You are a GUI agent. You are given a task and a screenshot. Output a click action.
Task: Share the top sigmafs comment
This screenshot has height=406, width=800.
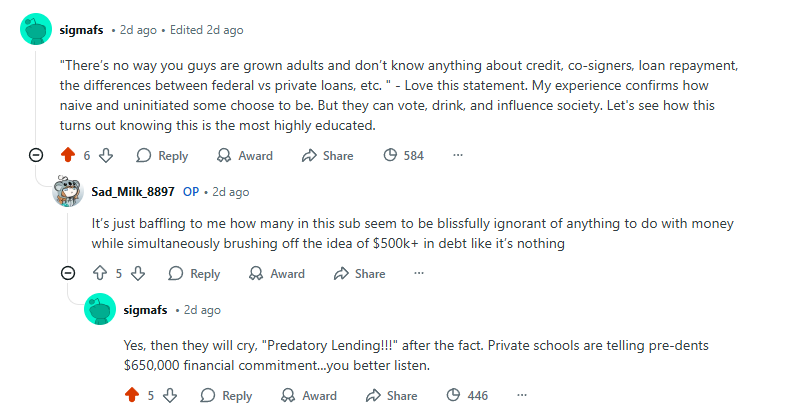(327, 155)
